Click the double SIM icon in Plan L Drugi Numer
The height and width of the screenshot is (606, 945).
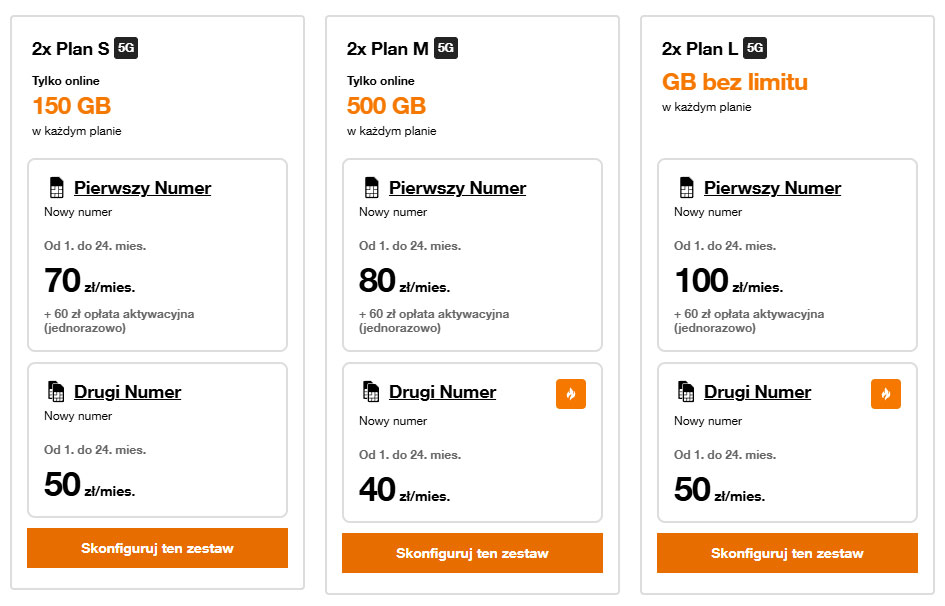pos(686,392)
